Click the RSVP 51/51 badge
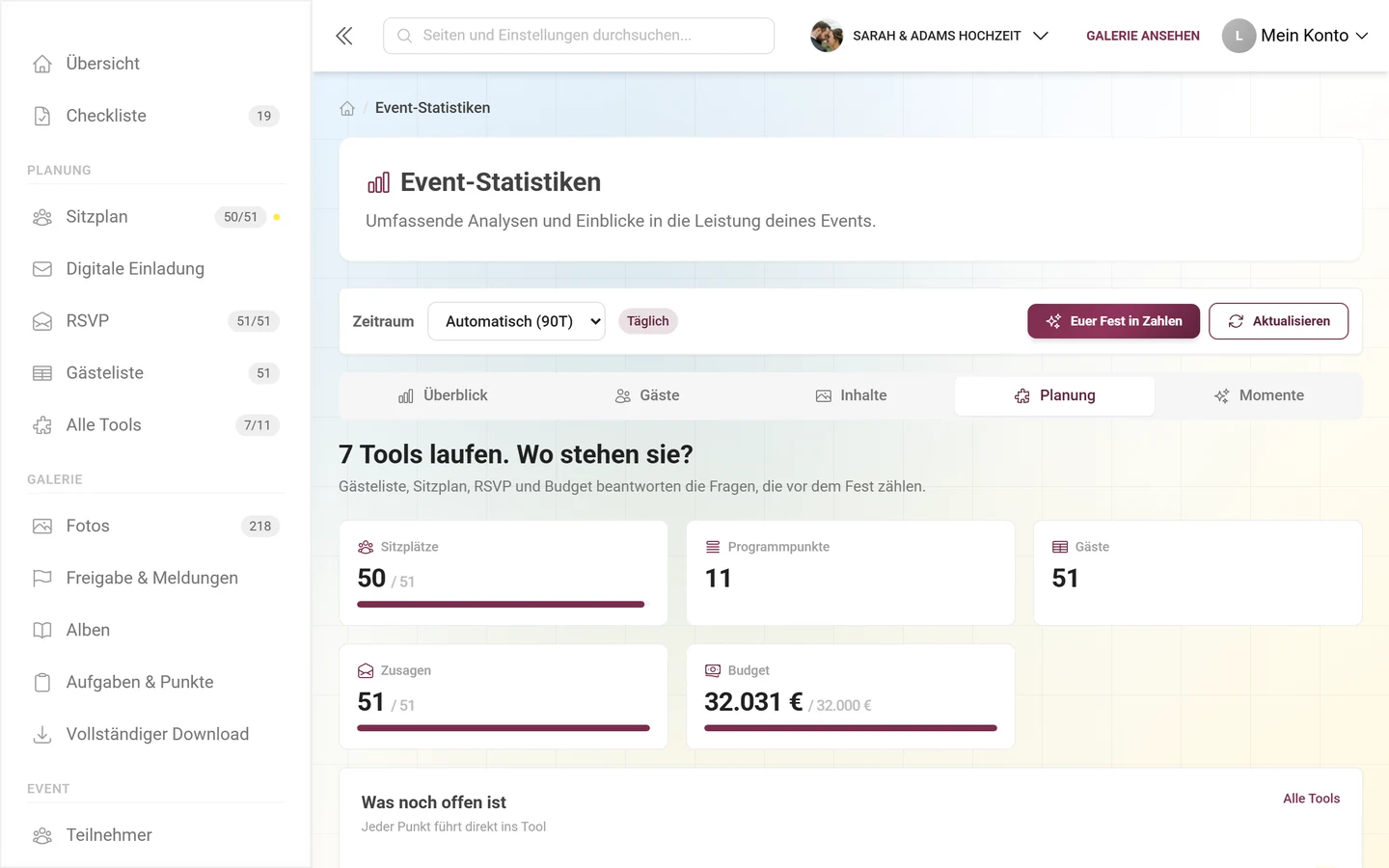This screenshot has height=868, width=1389. [254, 321]
